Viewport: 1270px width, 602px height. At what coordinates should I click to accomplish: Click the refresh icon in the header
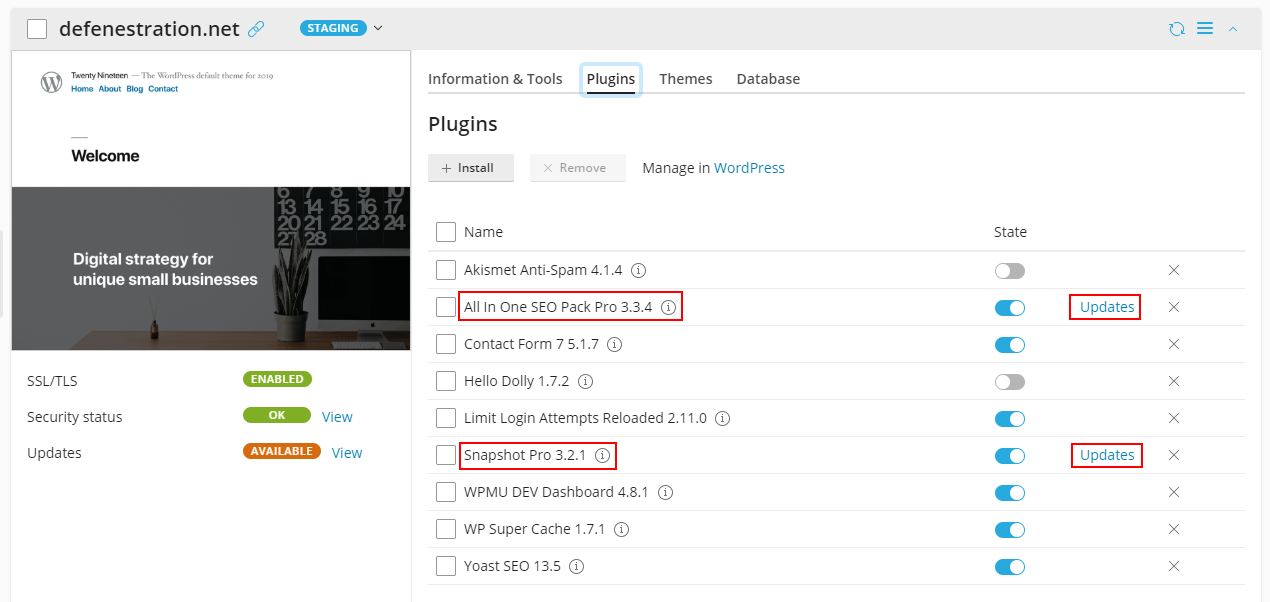click(x=1177, y=29)
